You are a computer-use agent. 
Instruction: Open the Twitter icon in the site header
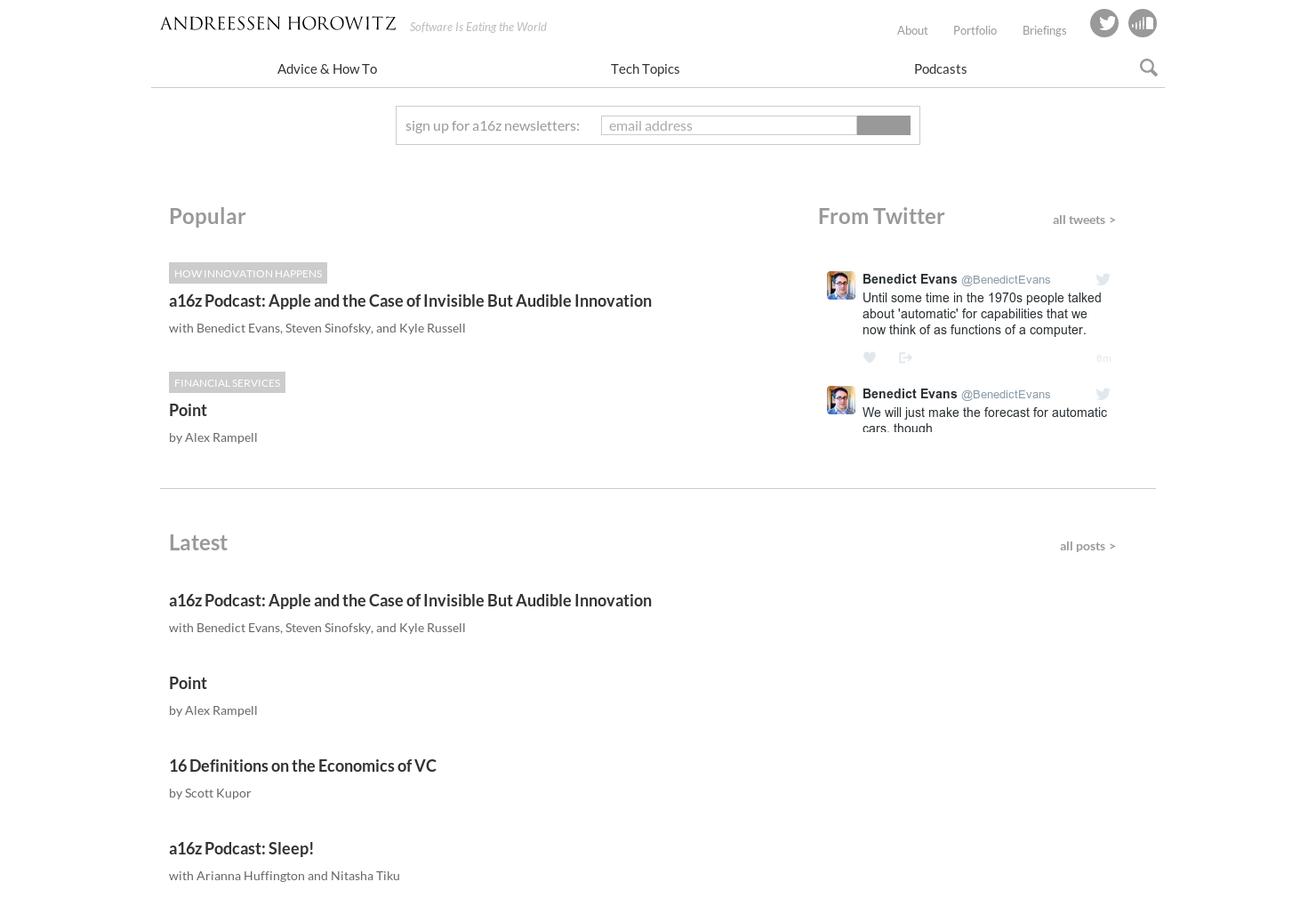[1104, 23]
